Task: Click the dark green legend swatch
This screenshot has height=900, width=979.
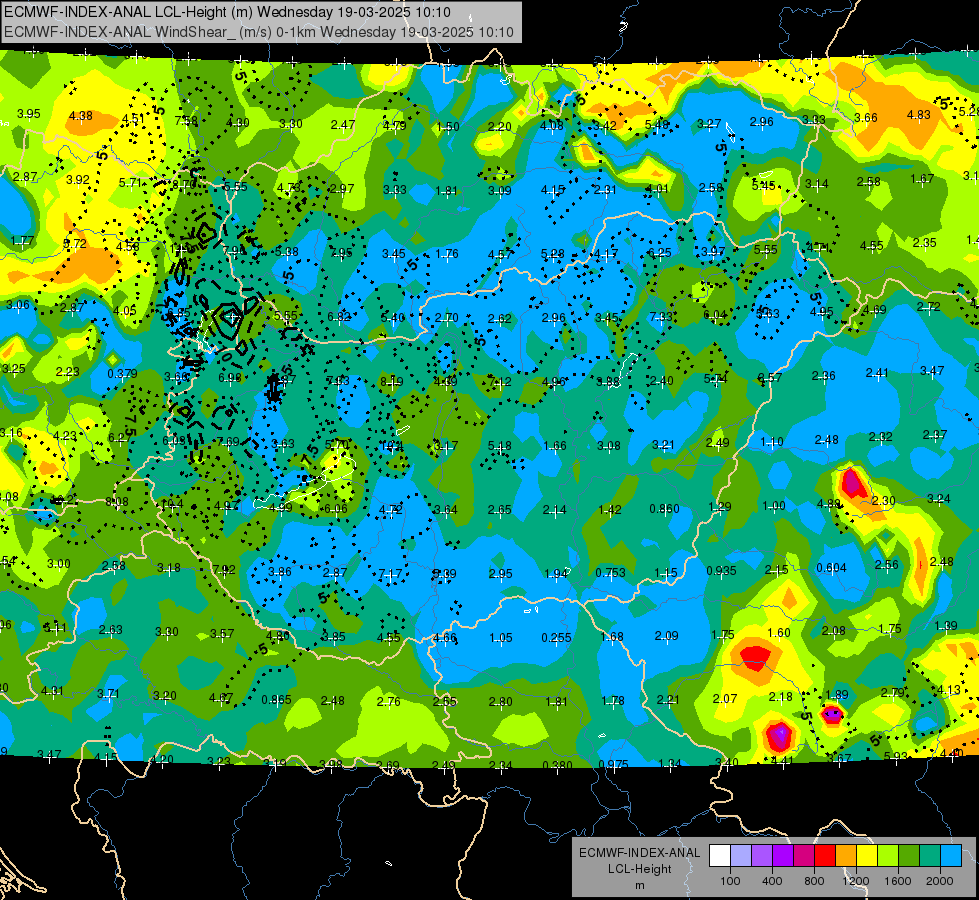Action: pos(909,856)
